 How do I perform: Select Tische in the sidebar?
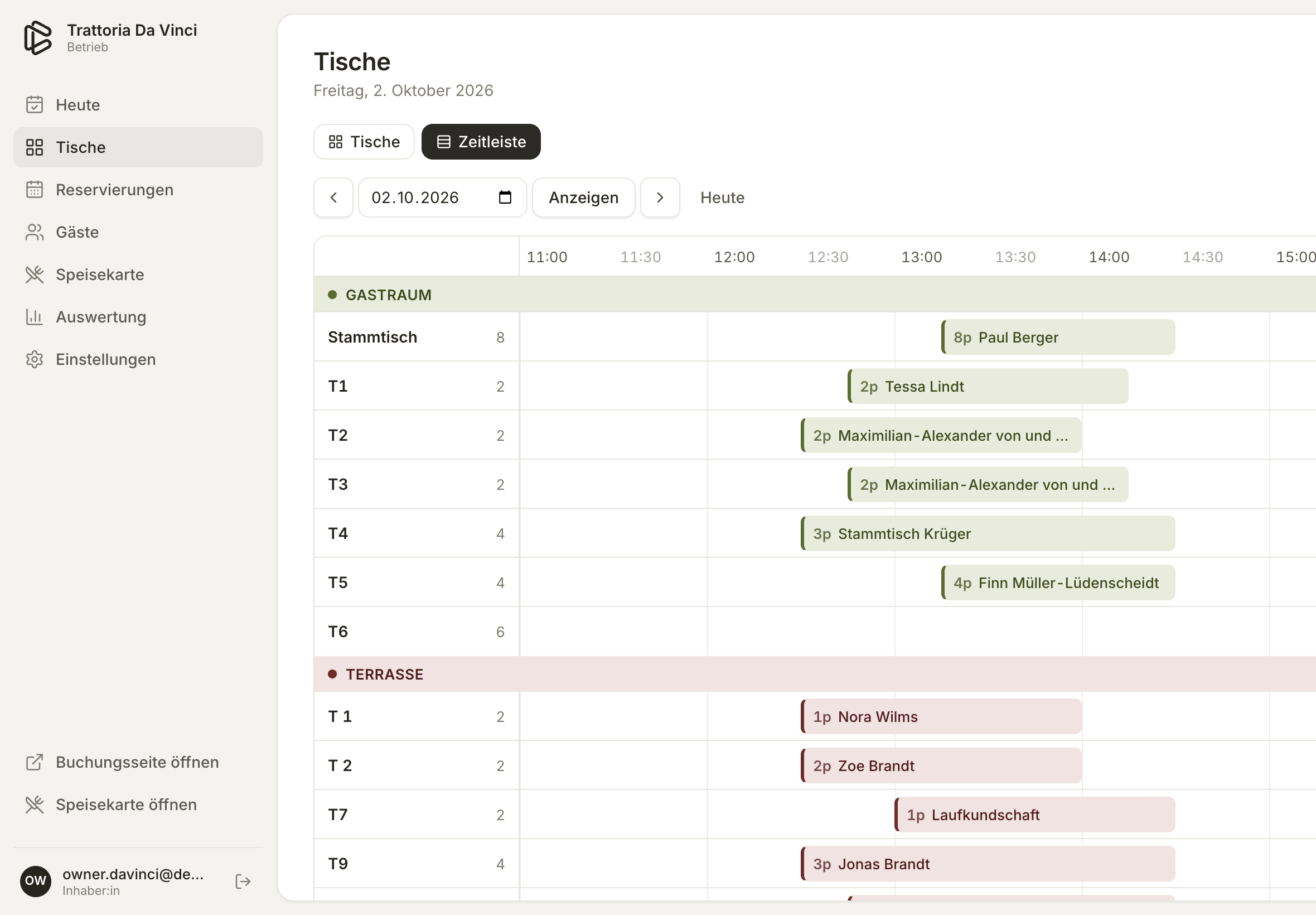[138, 147]
